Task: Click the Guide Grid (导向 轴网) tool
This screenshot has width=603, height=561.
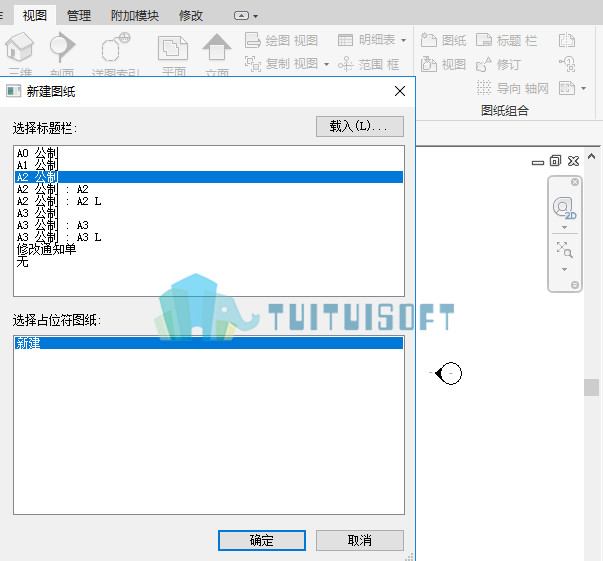Action: tap(513, 88)
